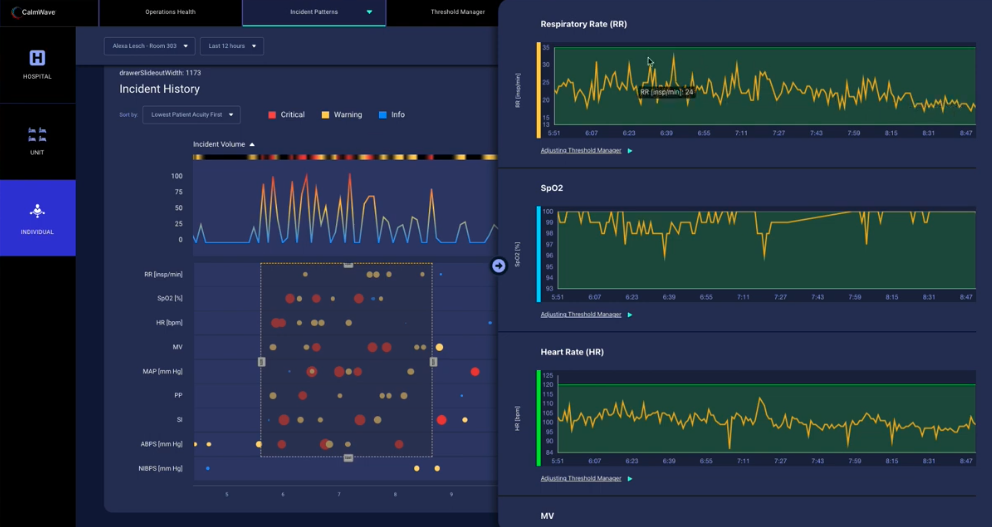Toggle the Info legend filter
The height and width of the screenshot is (527, 992).
[391, 115]
